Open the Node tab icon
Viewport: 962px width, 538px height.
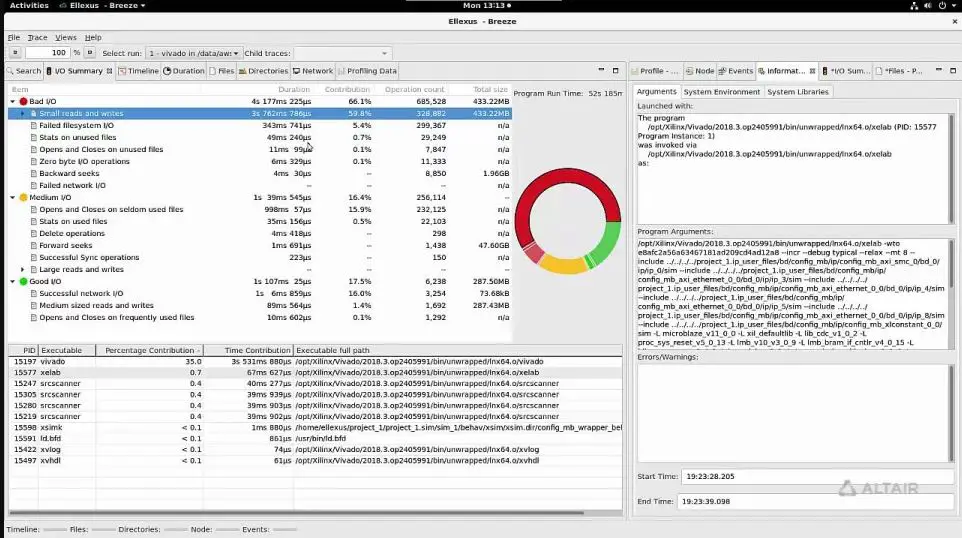(689, 71)
